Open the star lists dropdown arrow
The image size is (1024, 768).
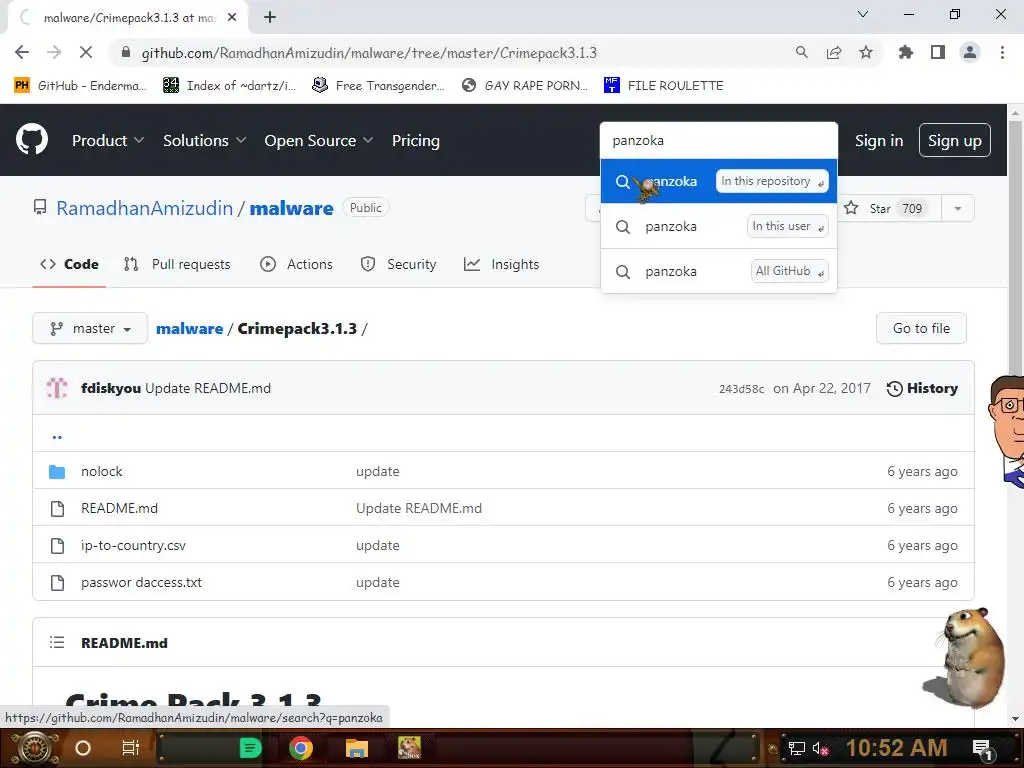click(958, 208)
